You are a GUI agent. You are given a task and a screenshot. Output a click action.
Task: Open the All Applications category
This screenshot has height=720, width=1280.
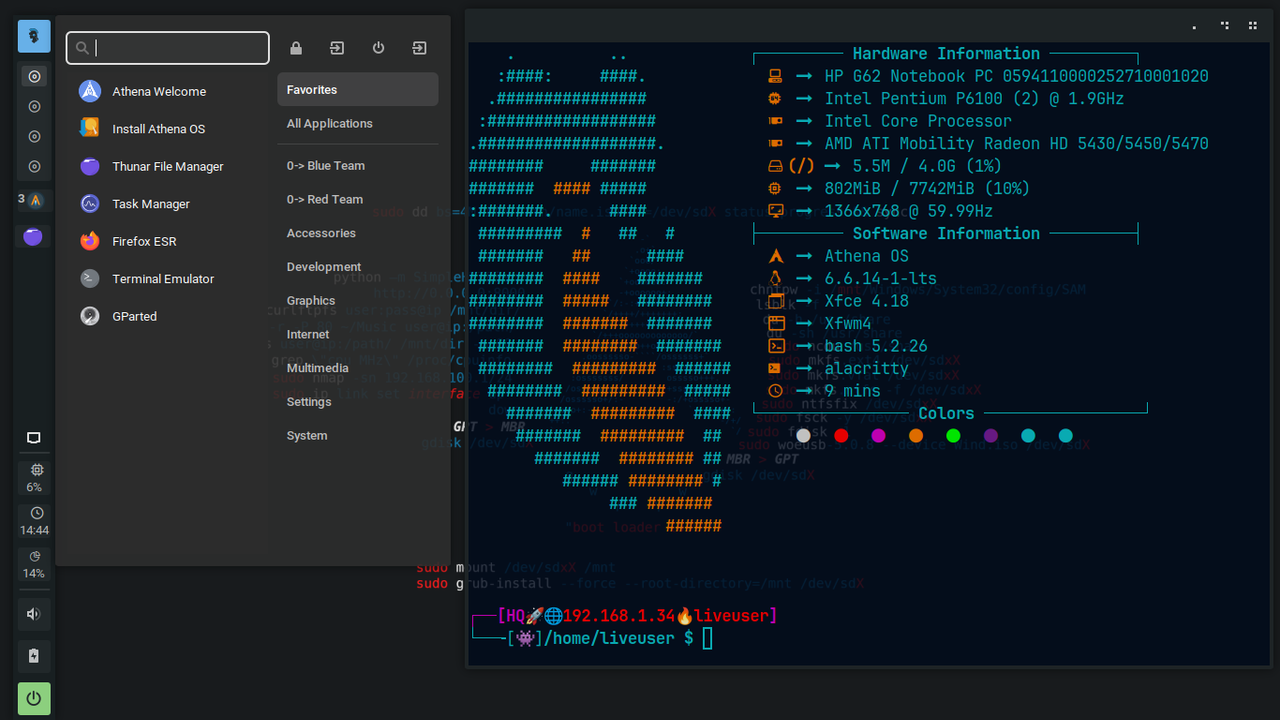(358, 123)
